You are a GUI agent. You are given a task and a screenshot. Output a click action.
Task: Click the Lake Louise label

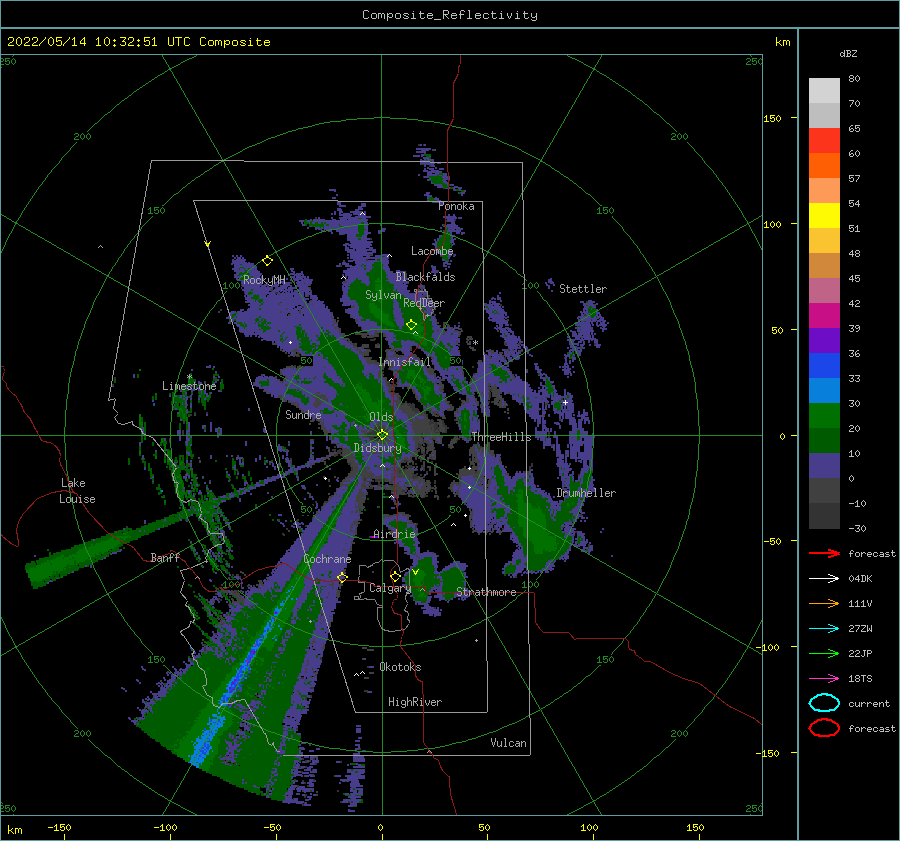click(77, 491)
